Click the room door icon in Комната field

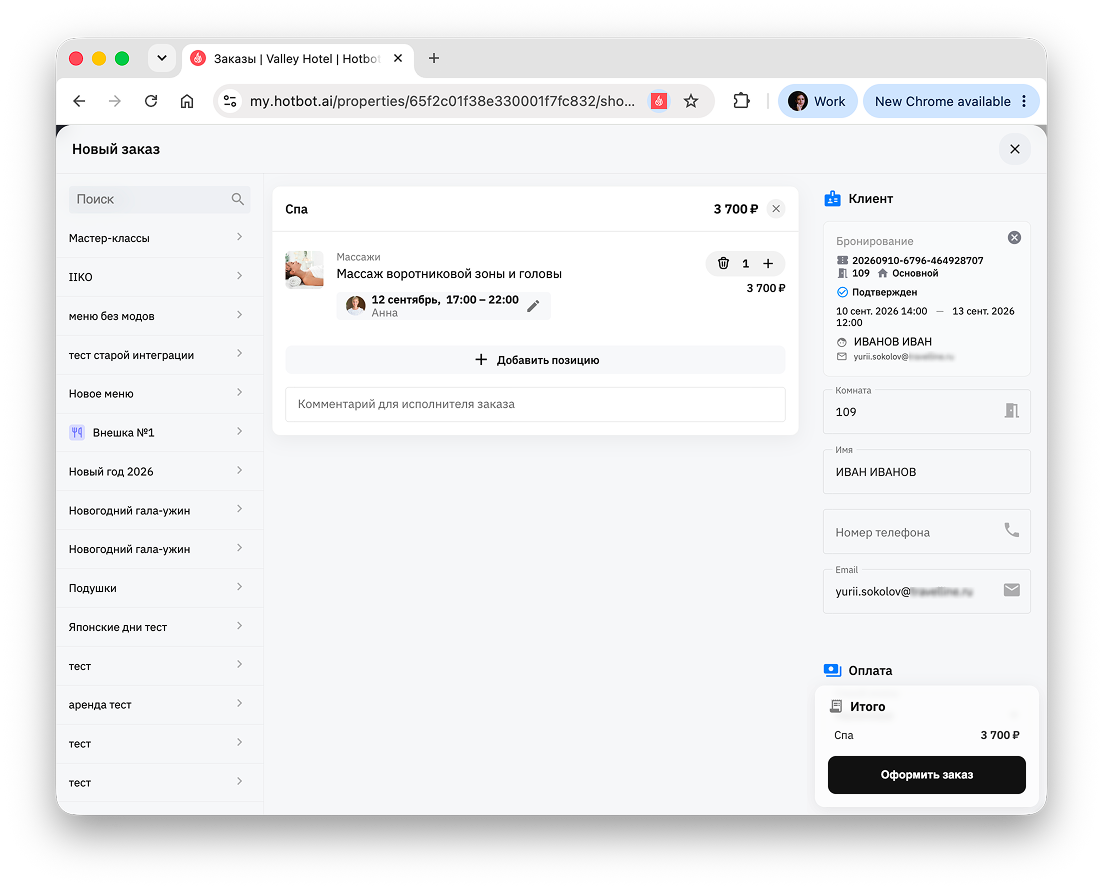tap(1012, 411)
